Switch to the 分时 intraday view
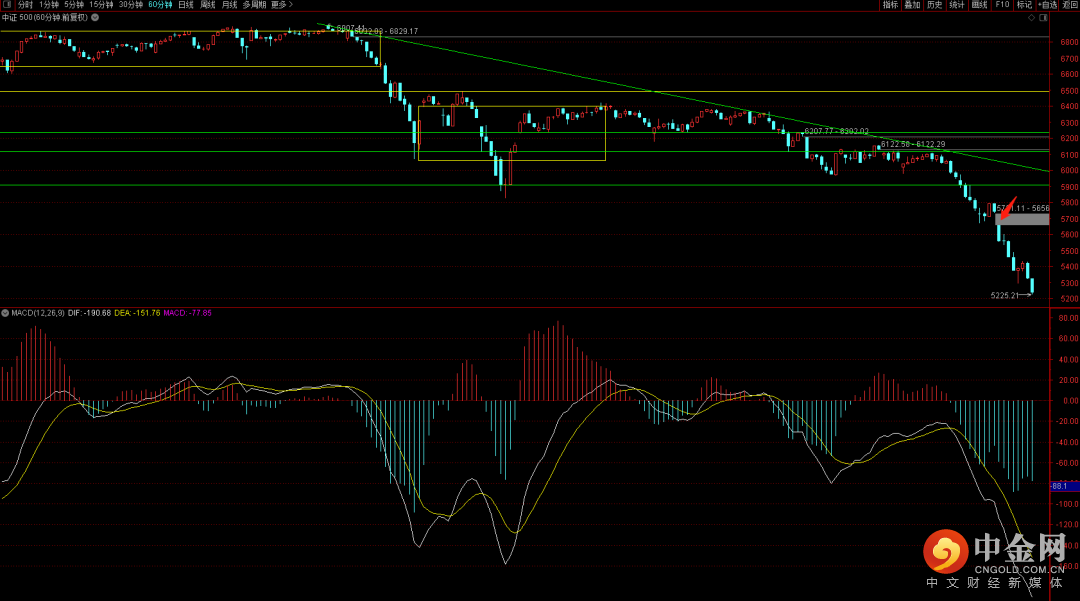This screenshot has width=1080, height=601. coord(25,5)
